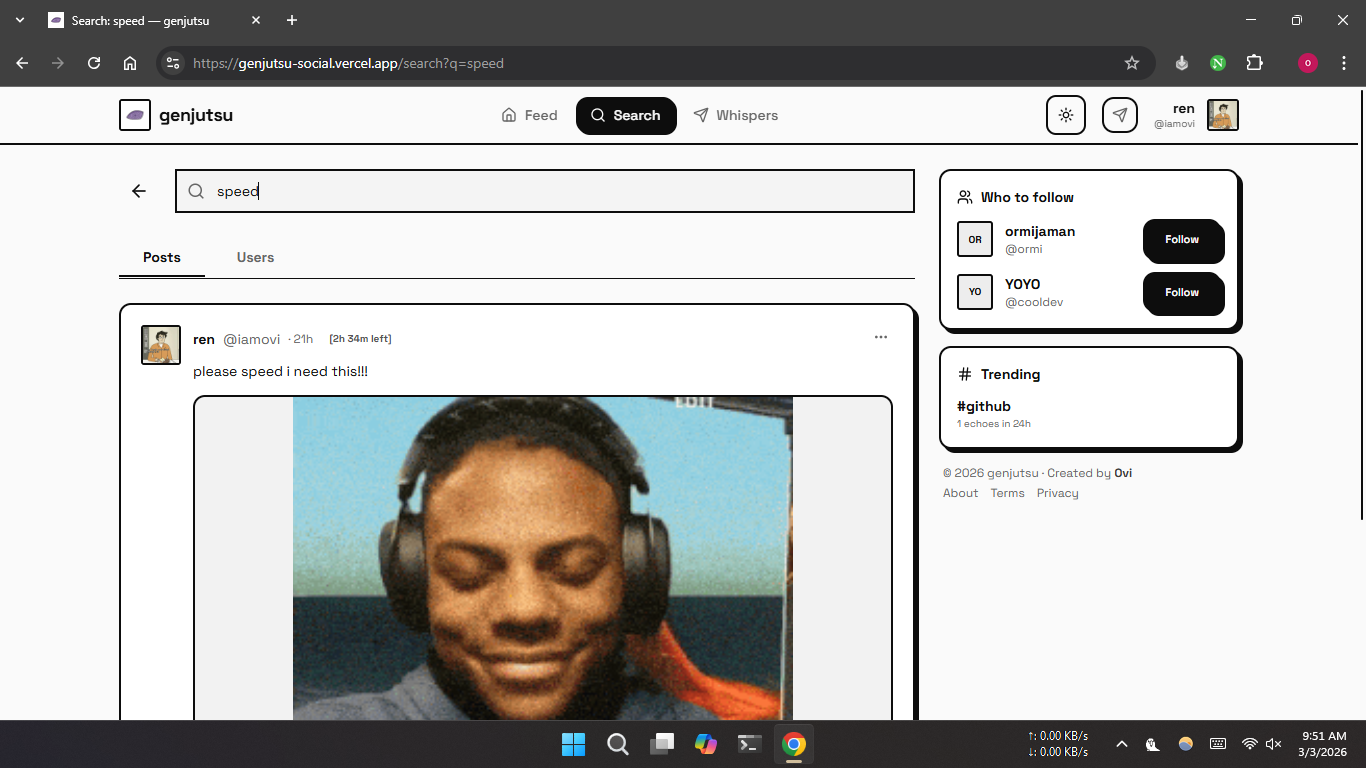
Task: Switch to the Posts tab
Action: [162, 257]
